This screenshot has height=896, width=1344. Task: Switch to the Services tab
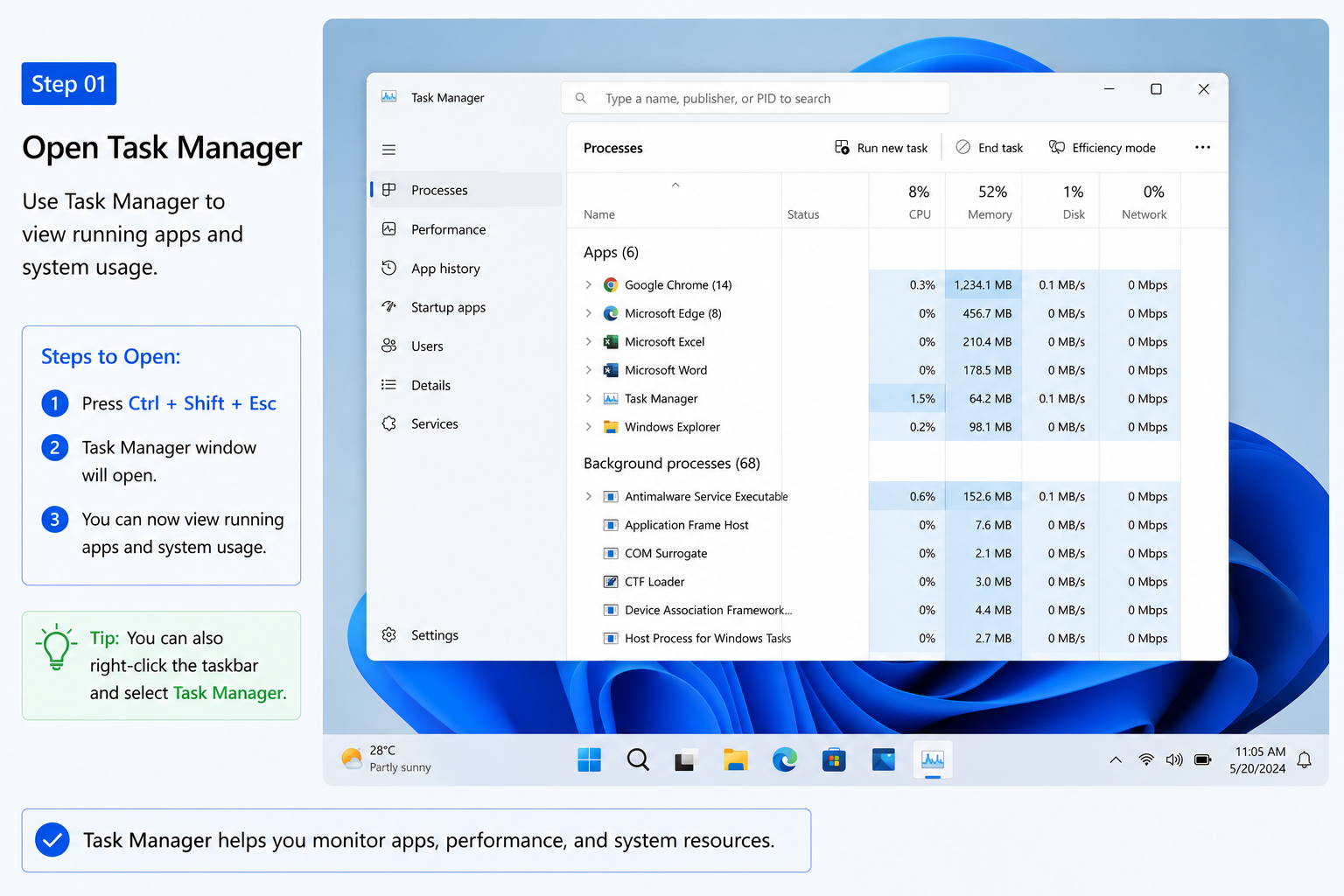465,423
